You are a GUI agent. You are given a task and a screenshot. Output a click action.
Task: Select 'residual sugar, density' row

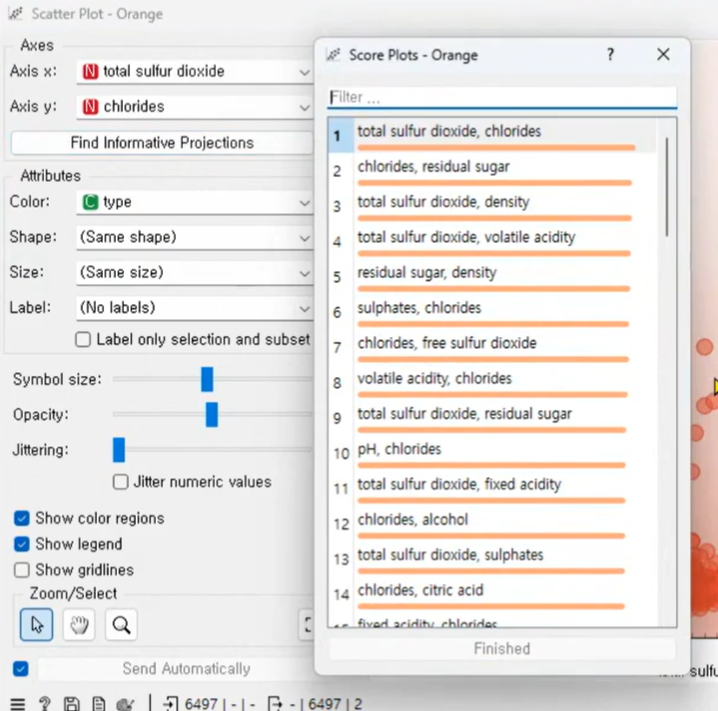click(x=492, y=277)
